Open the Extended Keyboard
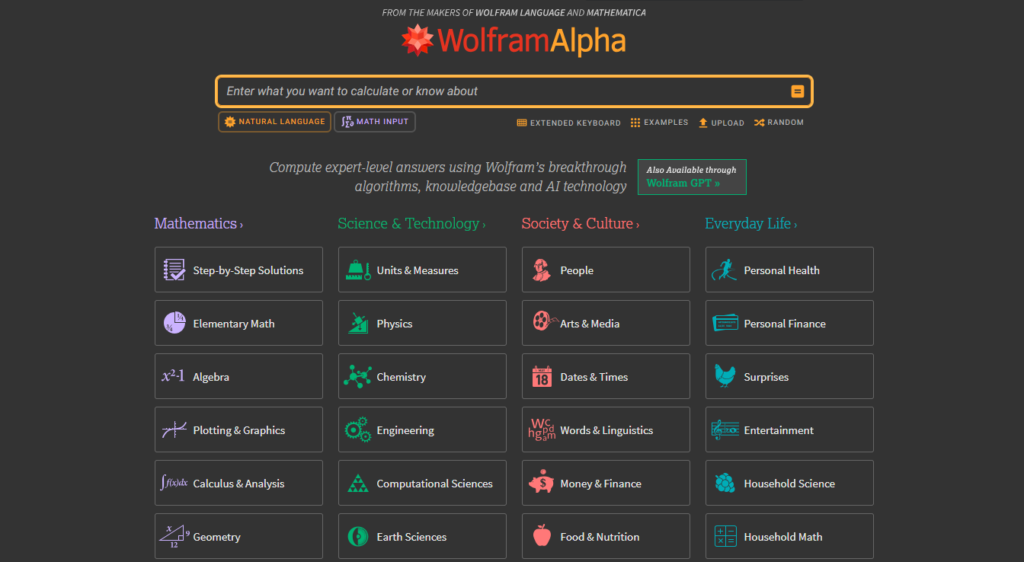The width and height of the screenshot is (1024, 562). pos(569,123)
